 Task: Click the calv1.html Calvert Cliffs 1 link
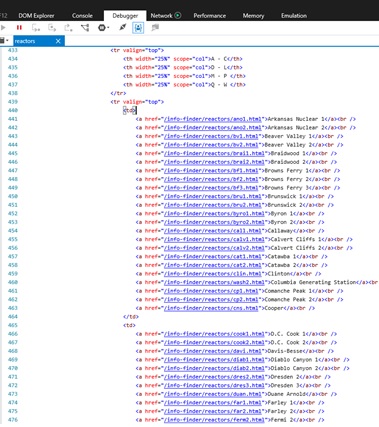(x=214, y=239)
